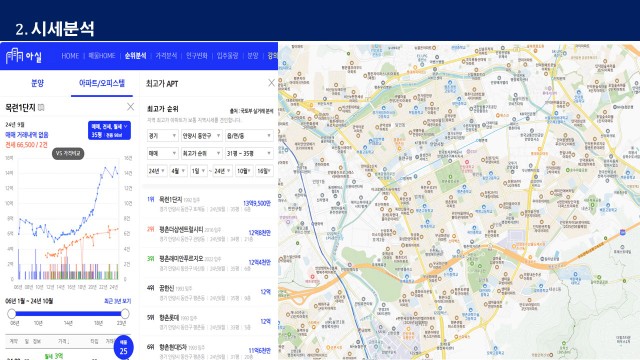
Task: Open the 매물HOME menu item
Action: coord(102,56)
